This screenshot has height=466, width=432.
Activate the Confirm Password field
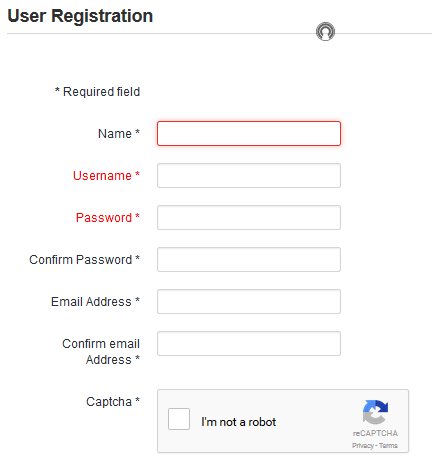click(x=249, y=260)
